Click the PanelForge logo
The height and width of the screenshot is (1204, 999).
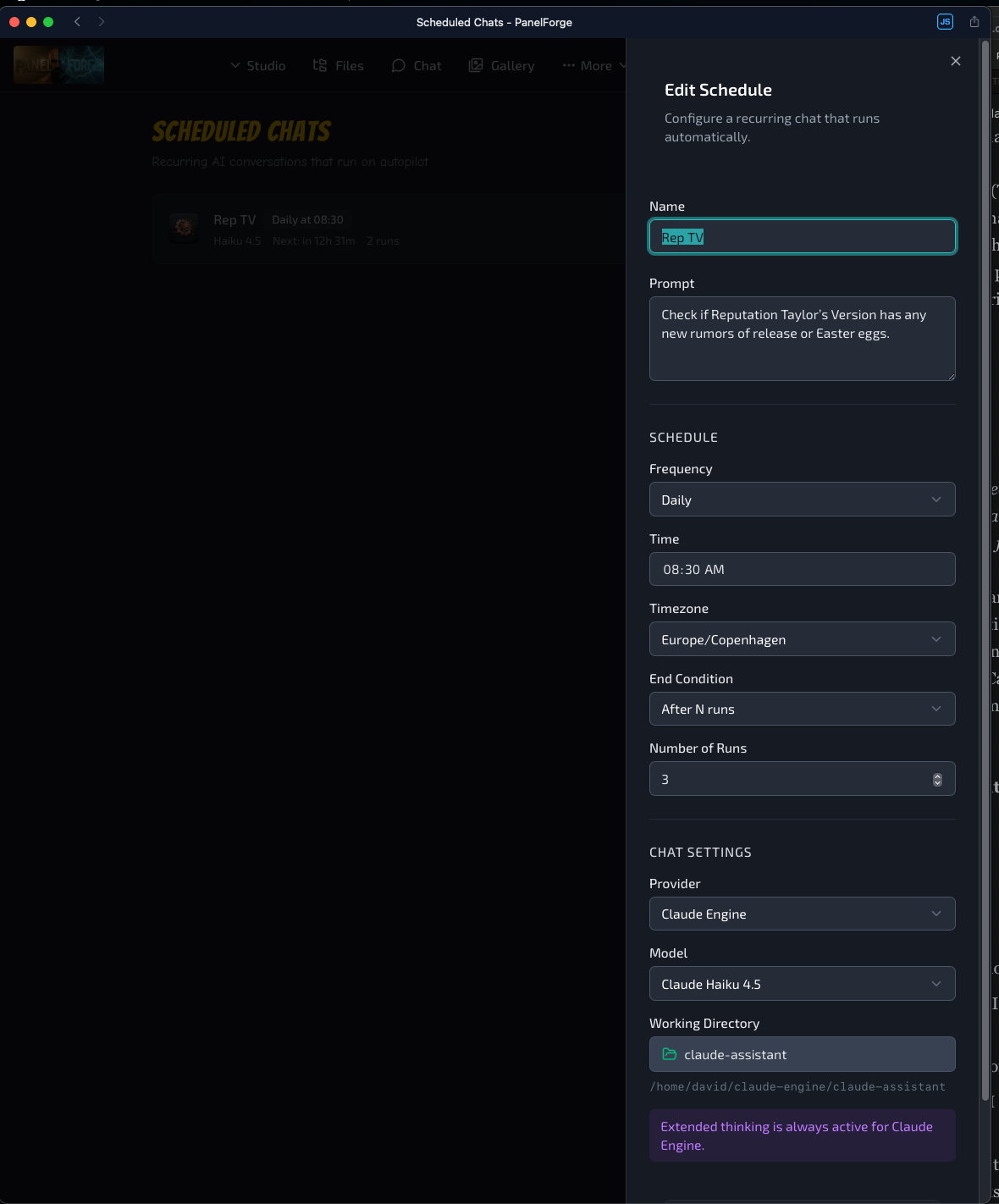tap(58, 65)
